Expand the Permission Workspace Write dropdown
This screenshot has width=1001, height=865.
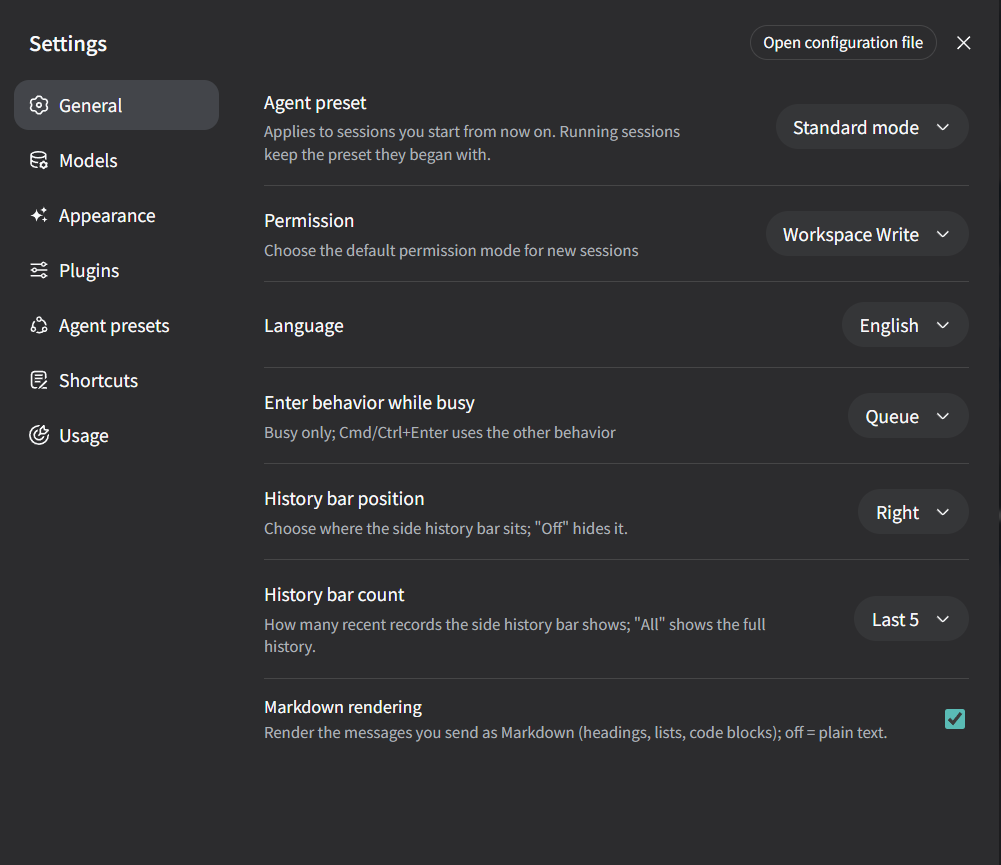867,234
